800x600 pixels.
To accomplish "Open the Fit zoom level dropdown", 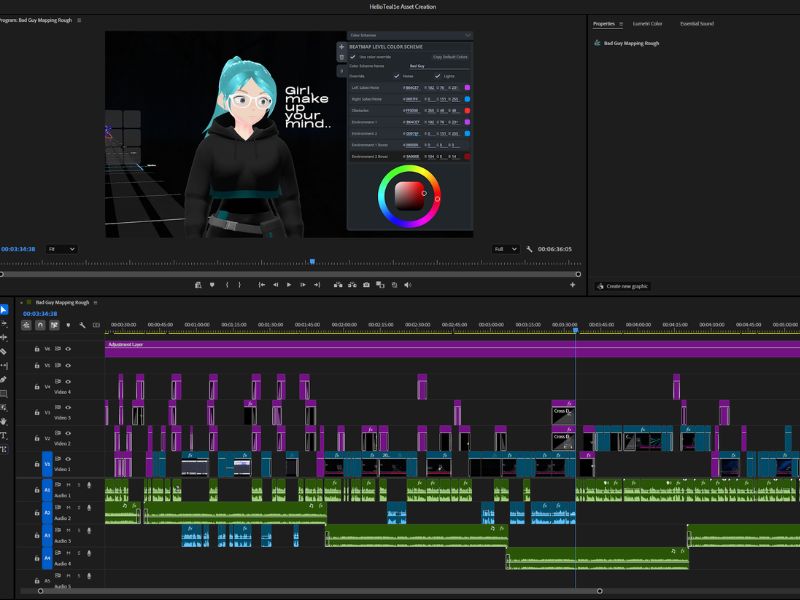I will [x=61, y=249].
